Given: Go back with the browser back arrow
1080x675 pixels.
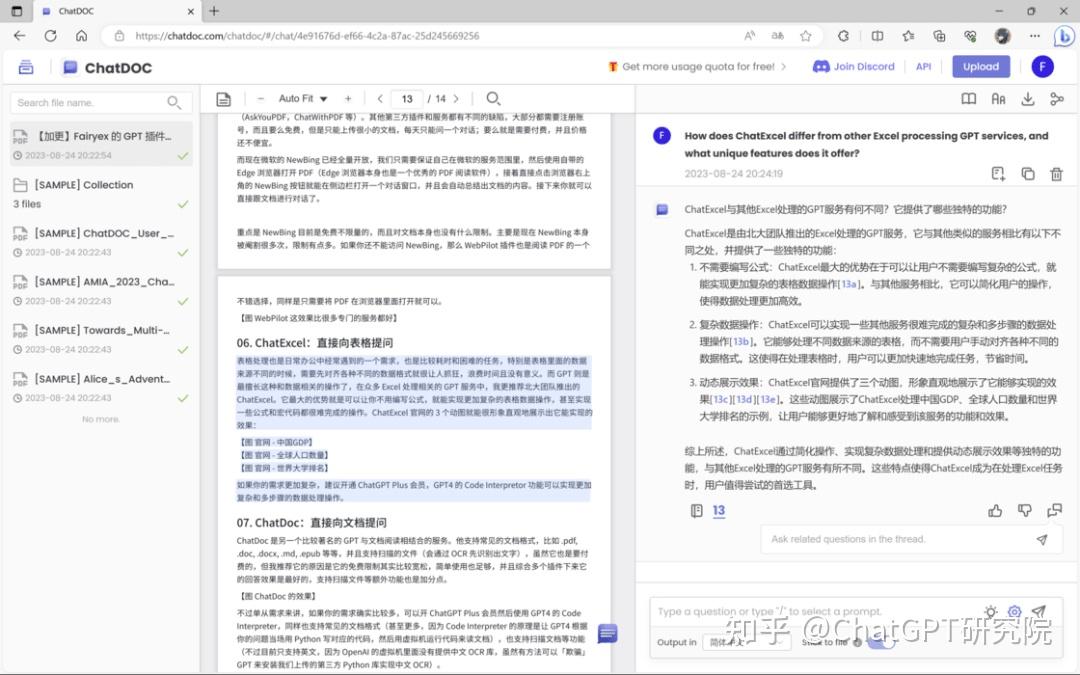Looking at the screenshot, I should [x=19, y=36].
